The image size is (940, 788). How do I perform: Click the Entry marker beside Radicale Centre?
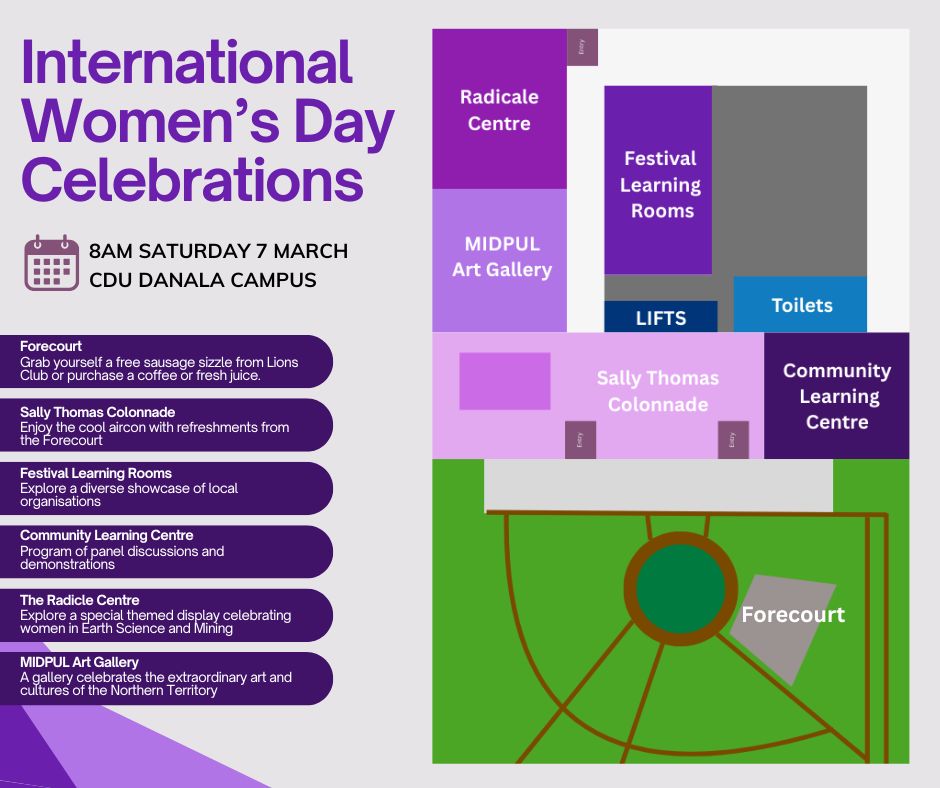pos(582,47)
